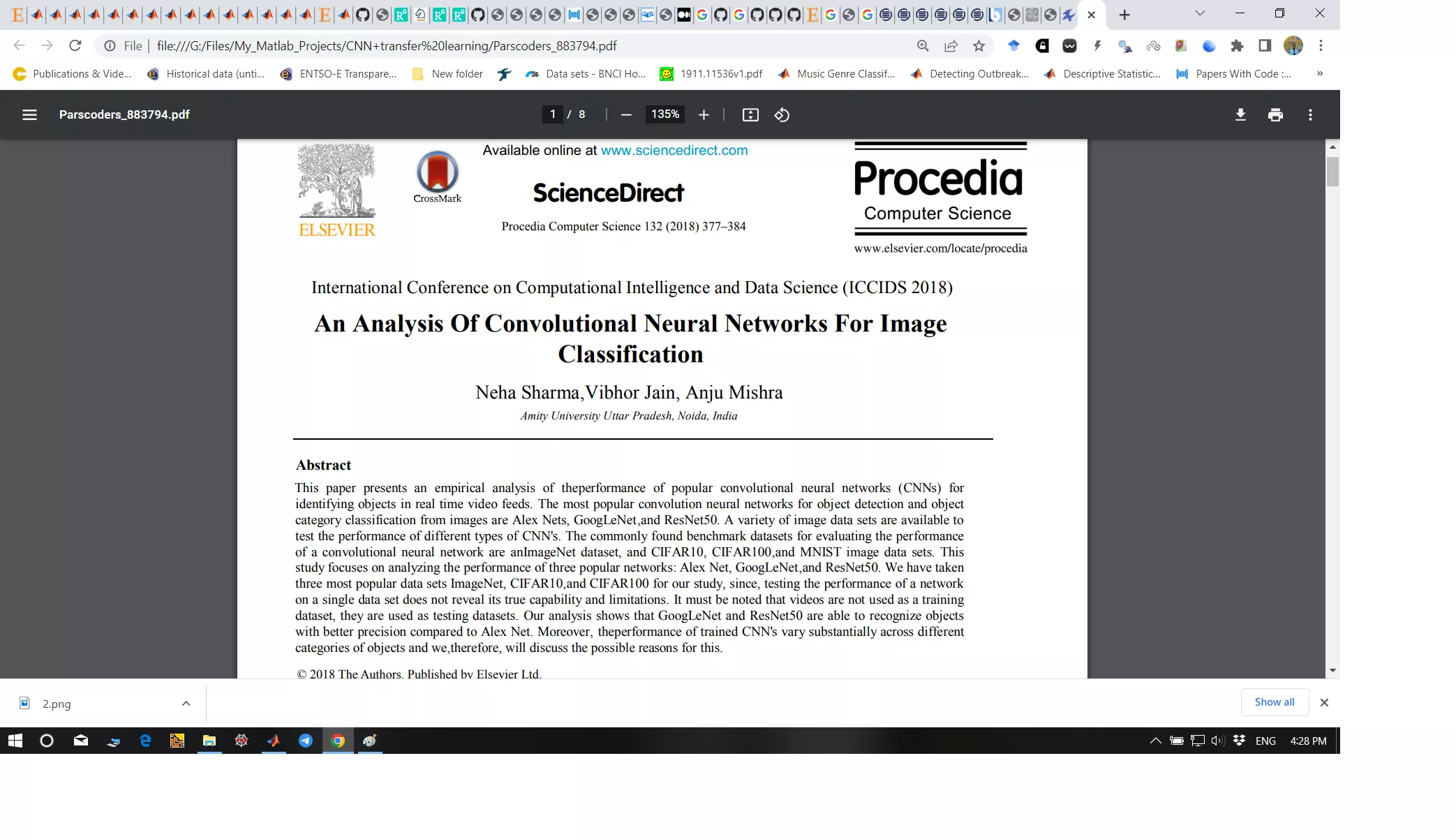This screenshot has width=1456, height=839.
Task: Click the fit to page icon
Action: point(750,114)
